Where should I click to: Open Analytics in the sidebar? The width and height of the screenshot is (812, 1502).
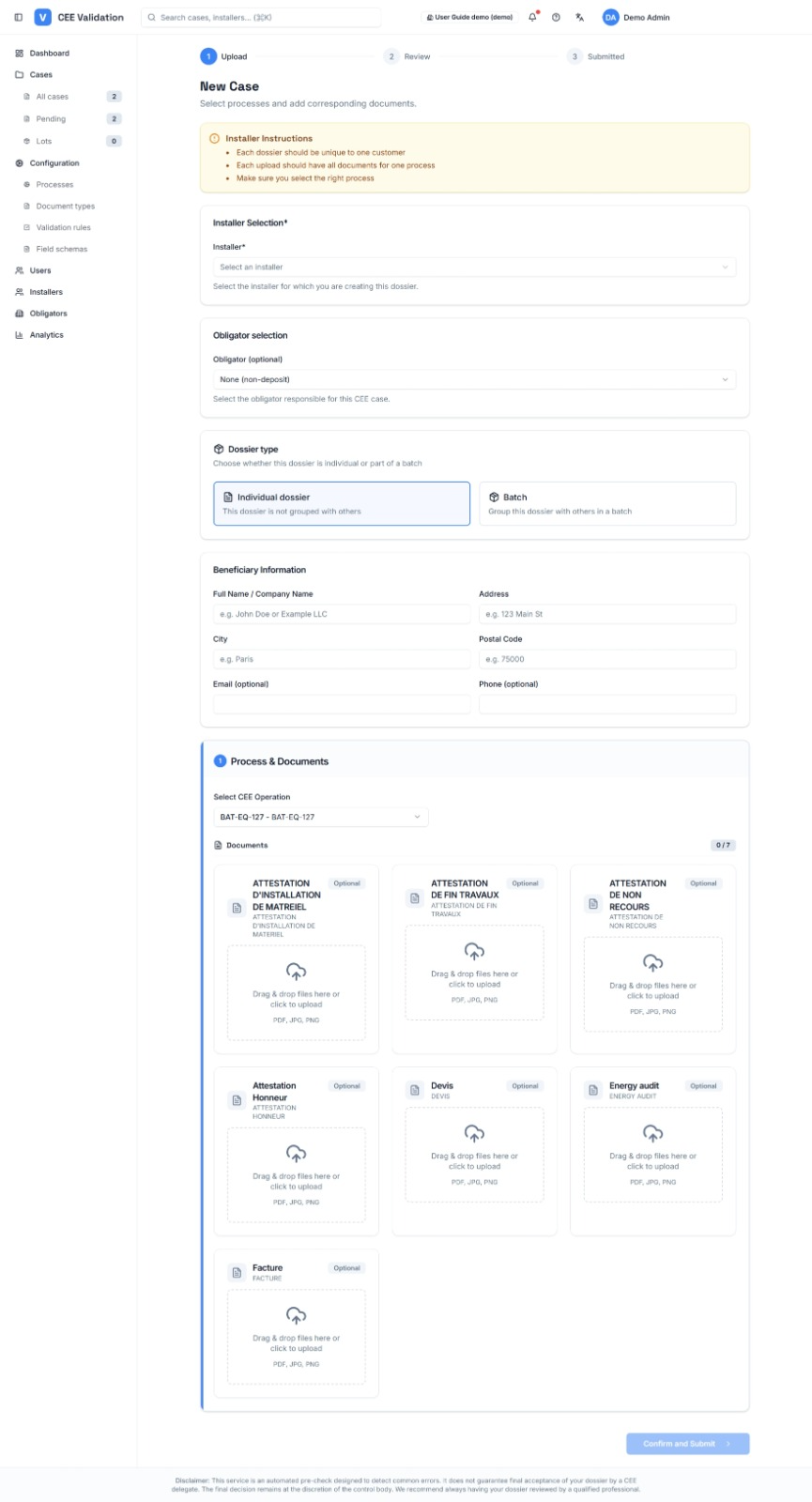(x=47, y=335)
